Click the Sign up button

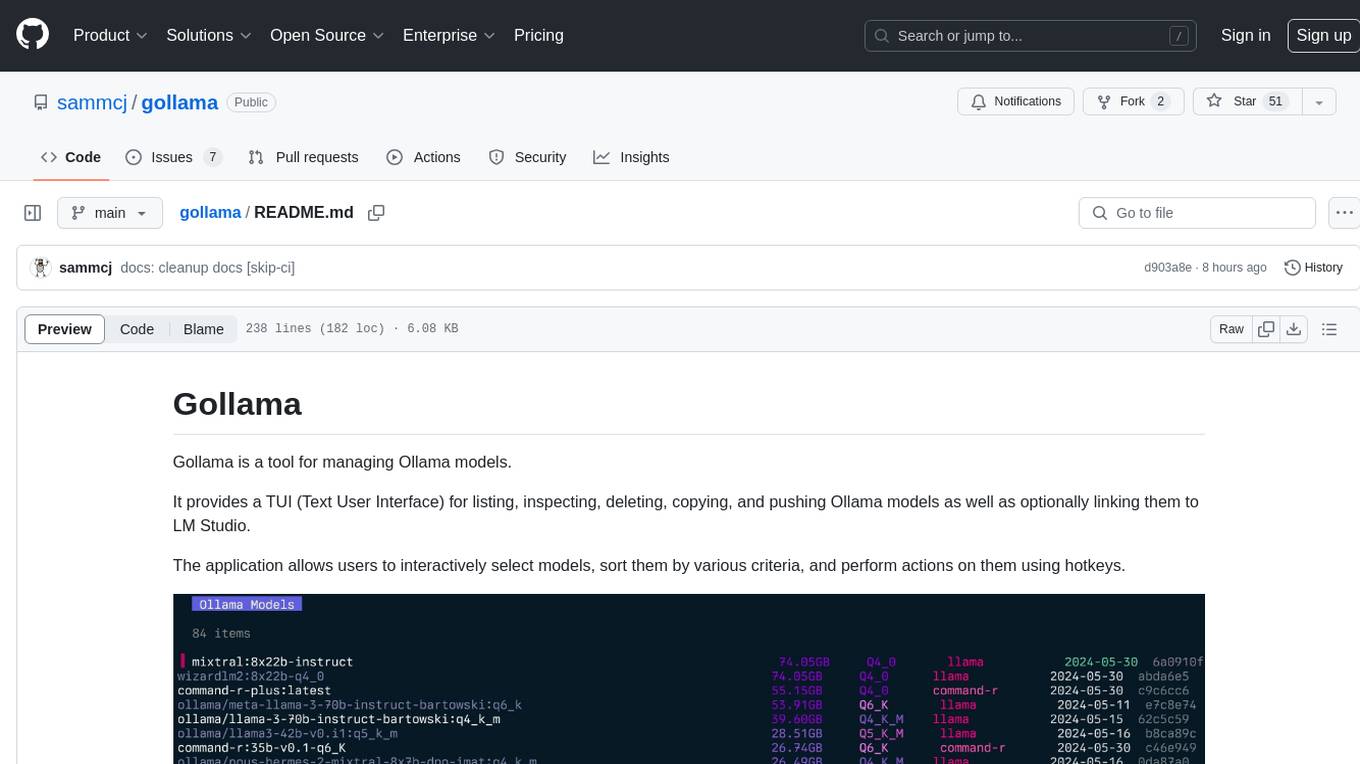(1323, 35)
